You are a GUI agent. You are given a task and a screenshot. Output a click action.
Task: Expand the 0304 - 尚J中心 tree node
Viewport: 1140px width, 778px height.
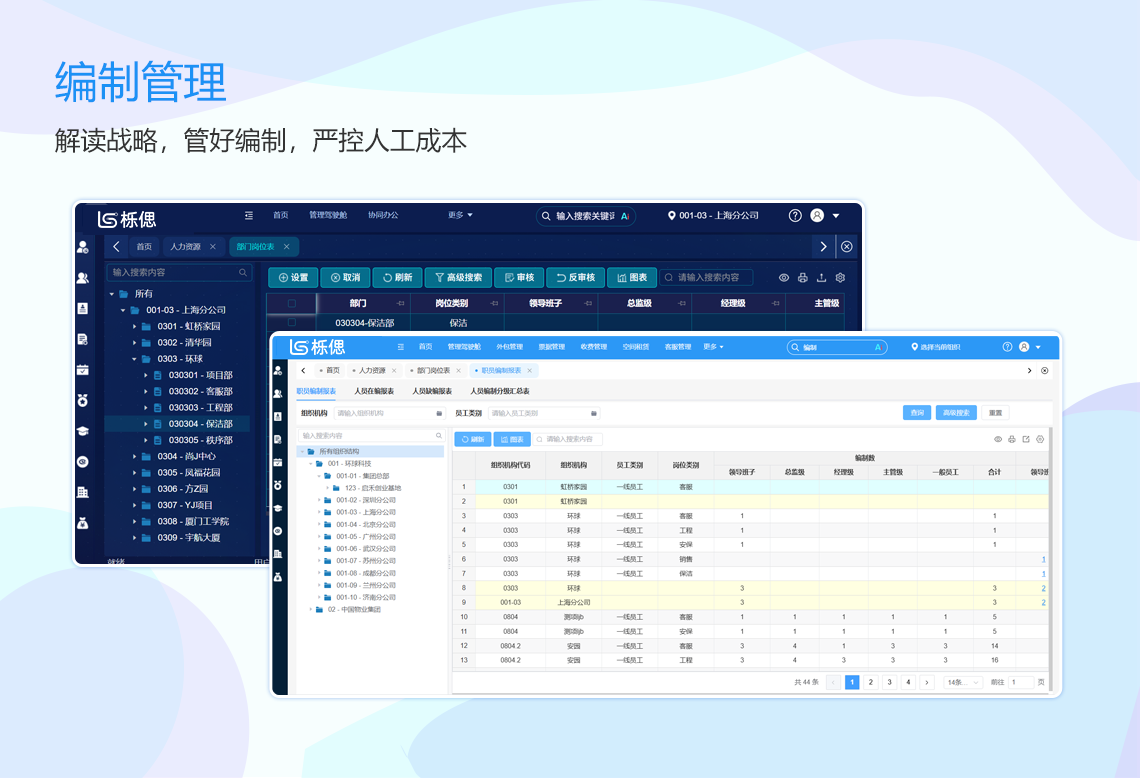pyautogui.click(x=134, y=456)
